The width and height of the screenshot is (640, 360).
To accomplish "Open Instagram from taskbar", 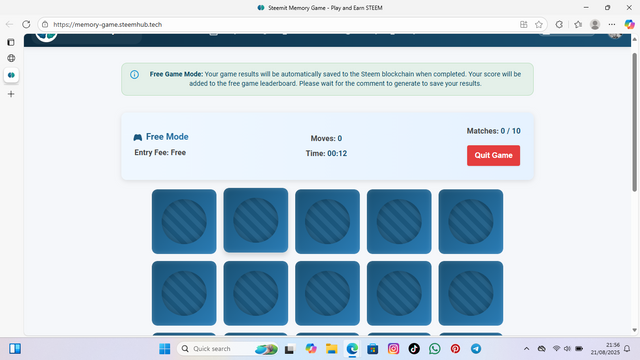I will [393, 349].
